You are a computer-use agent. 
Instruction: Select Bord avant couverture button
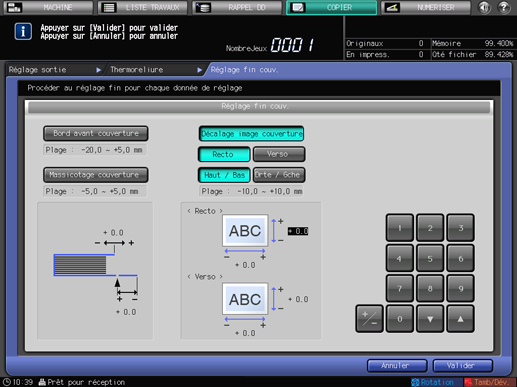pos(96,133)
